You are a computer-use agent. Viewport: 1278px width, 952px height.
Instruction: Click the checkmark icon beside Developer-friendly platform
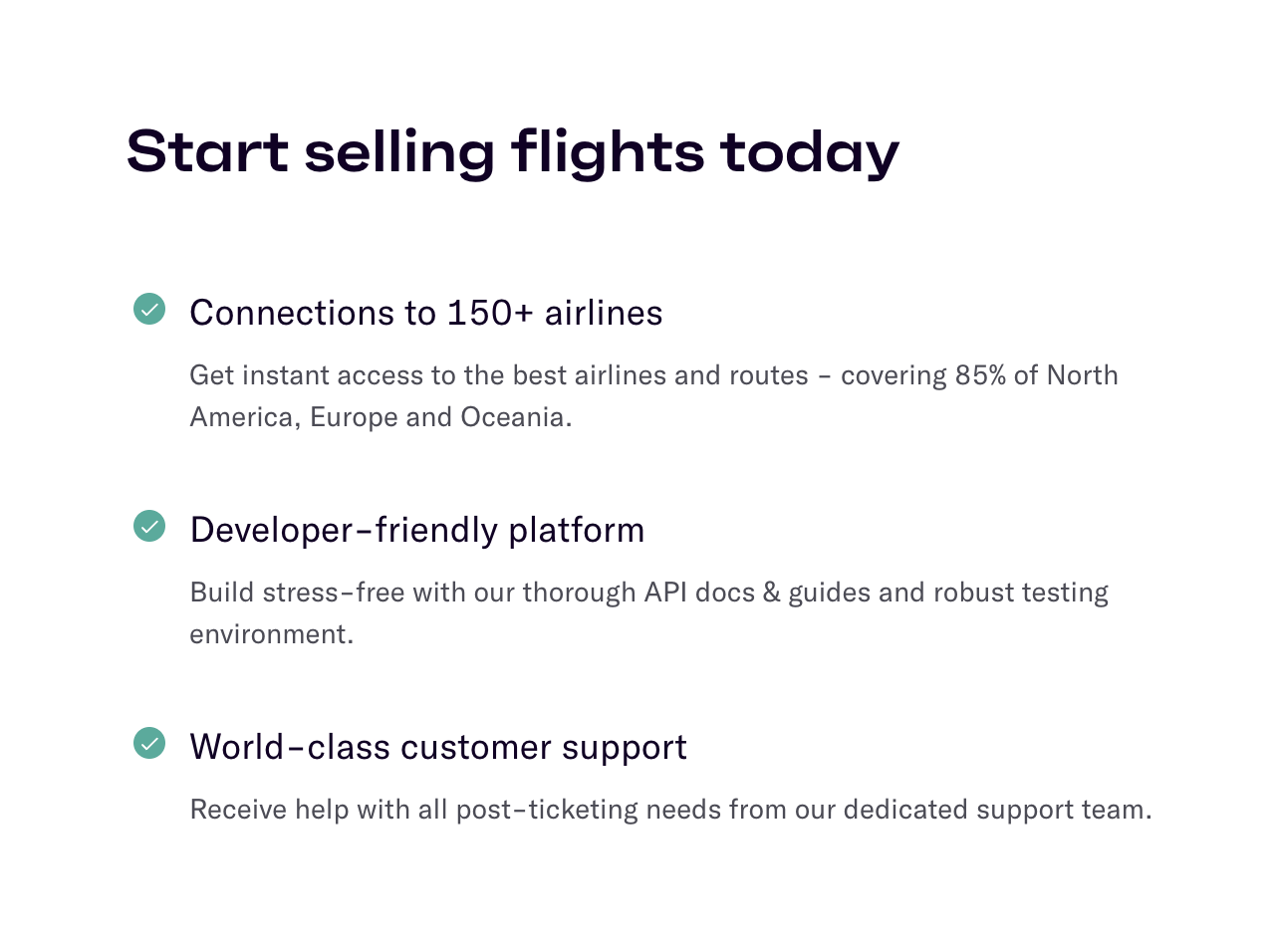click(149, 526)
